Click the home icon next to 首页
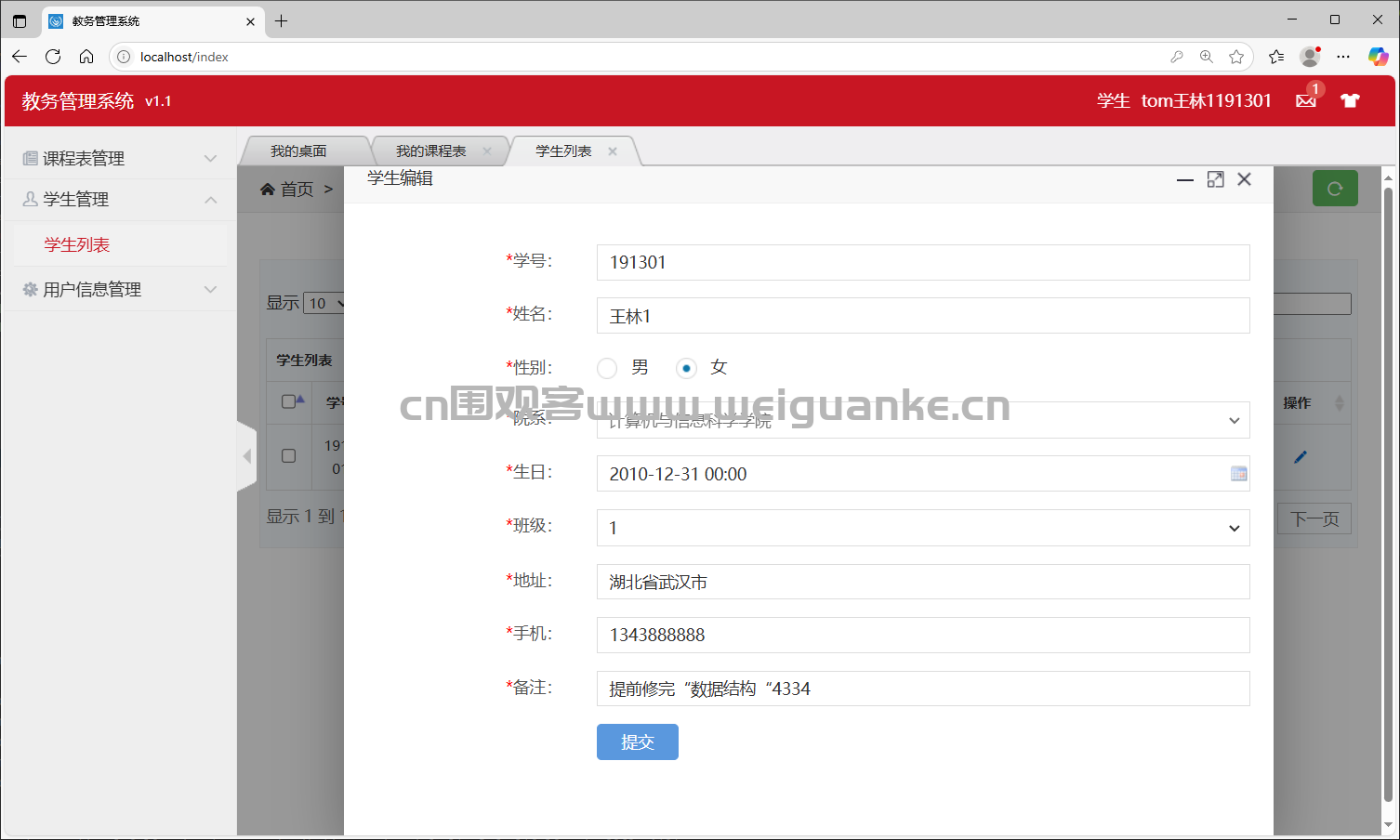1400x840 pixels. [268, 189]
